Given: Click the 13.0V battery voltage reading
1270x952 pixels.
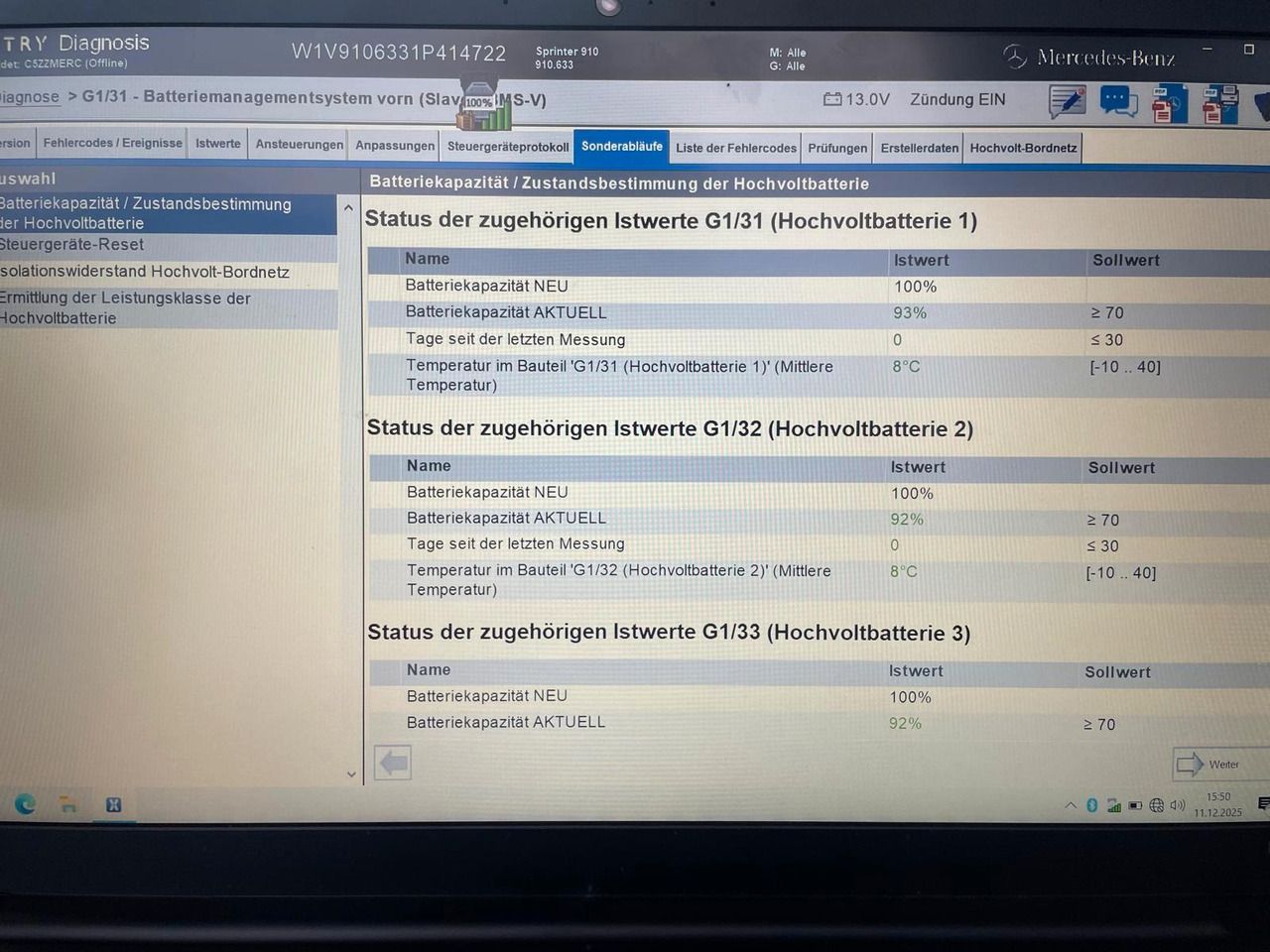Looking at the screenshot, I should tap(867, 99).
